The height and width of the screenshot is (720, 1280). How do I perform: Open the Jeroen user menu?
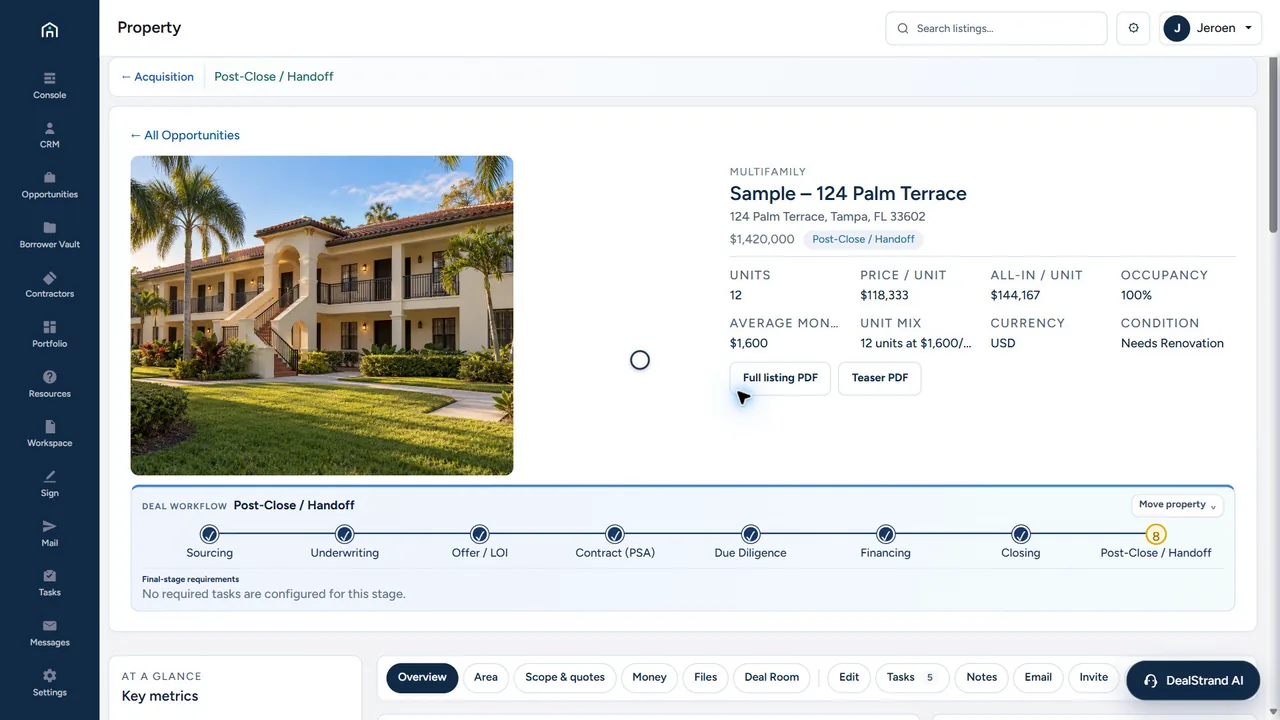1209,28
